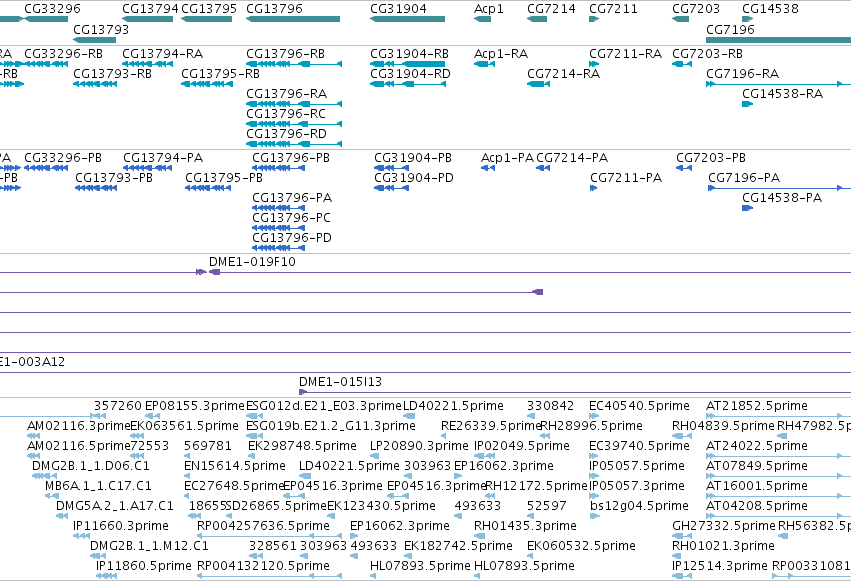Click transcript CG13795-RB
The image size is (851, 581).
pos(220,74)
